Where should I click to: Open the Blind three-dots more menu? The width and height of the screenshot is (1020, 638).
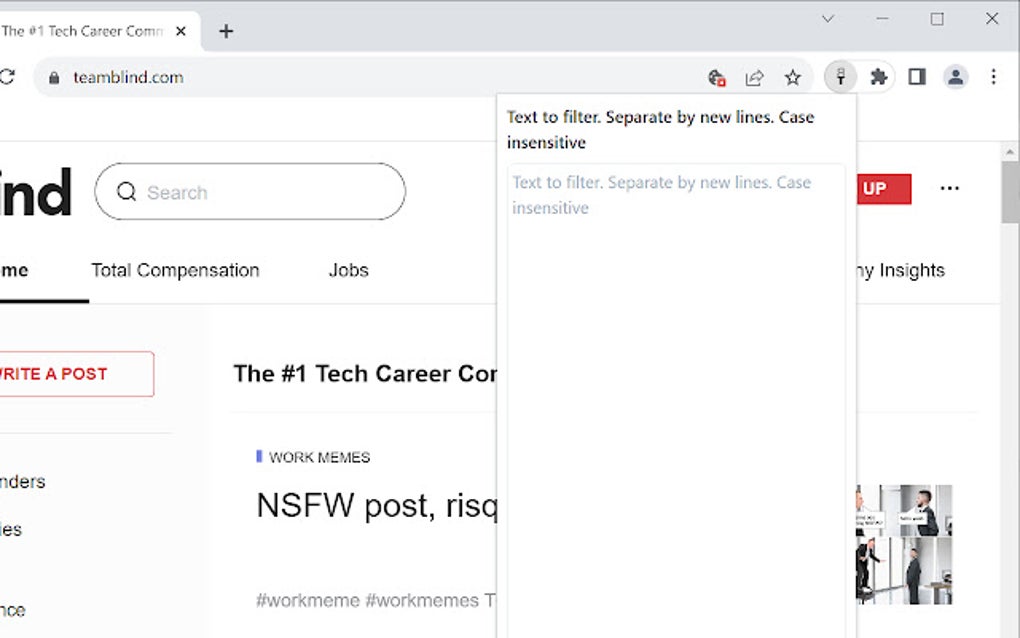(x=950, y=188)
